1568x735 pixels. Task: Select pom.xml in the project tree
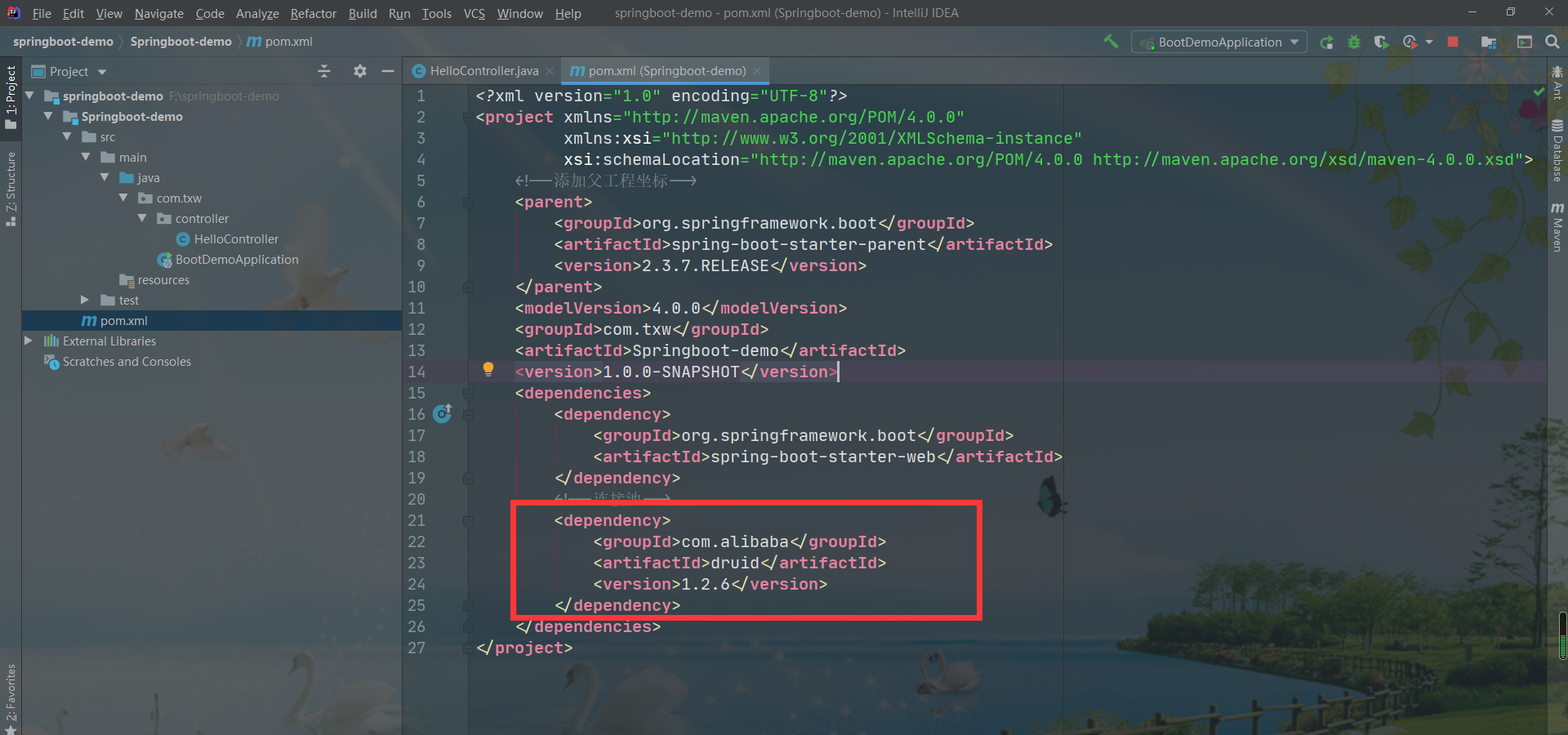[x=123, y=321]
